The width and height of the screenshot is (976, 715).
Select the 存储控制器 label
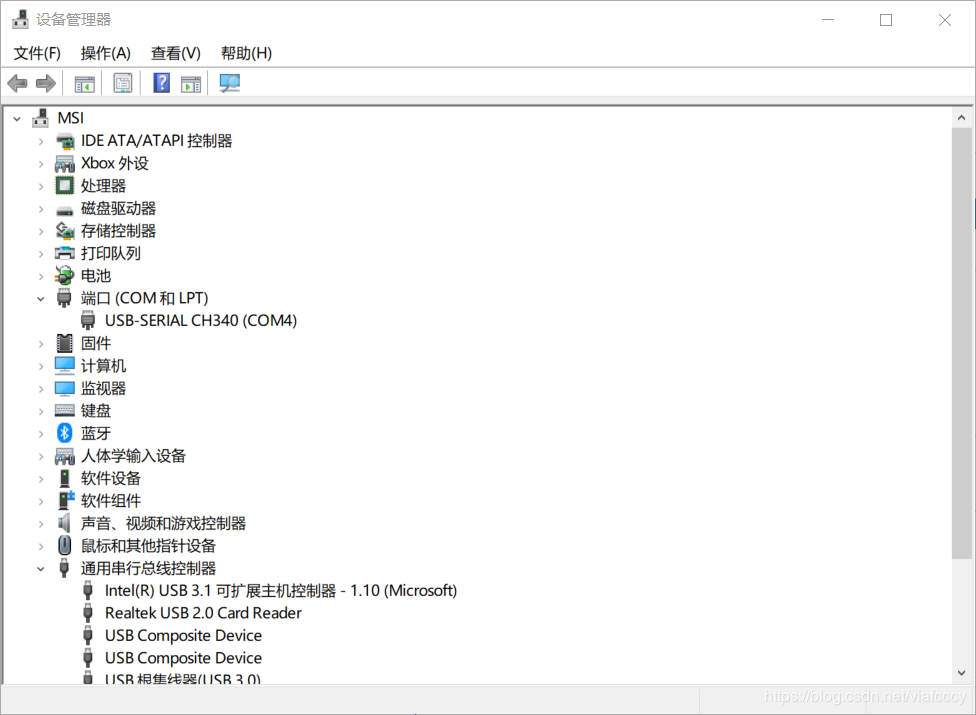(x=118, y=231)
